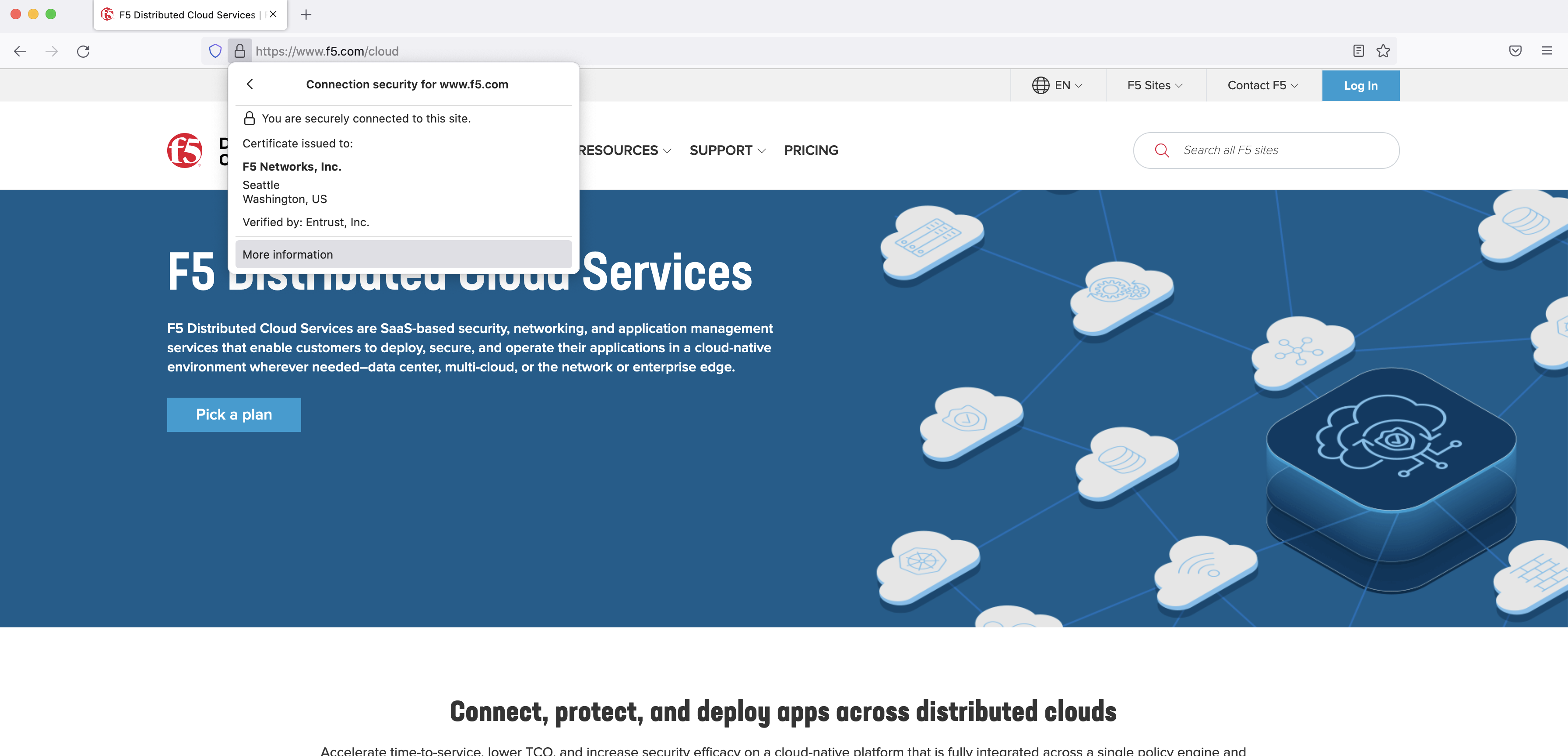Expand the EN language dropdown
The image size is (1568, 756).
tap(1066, 85)
